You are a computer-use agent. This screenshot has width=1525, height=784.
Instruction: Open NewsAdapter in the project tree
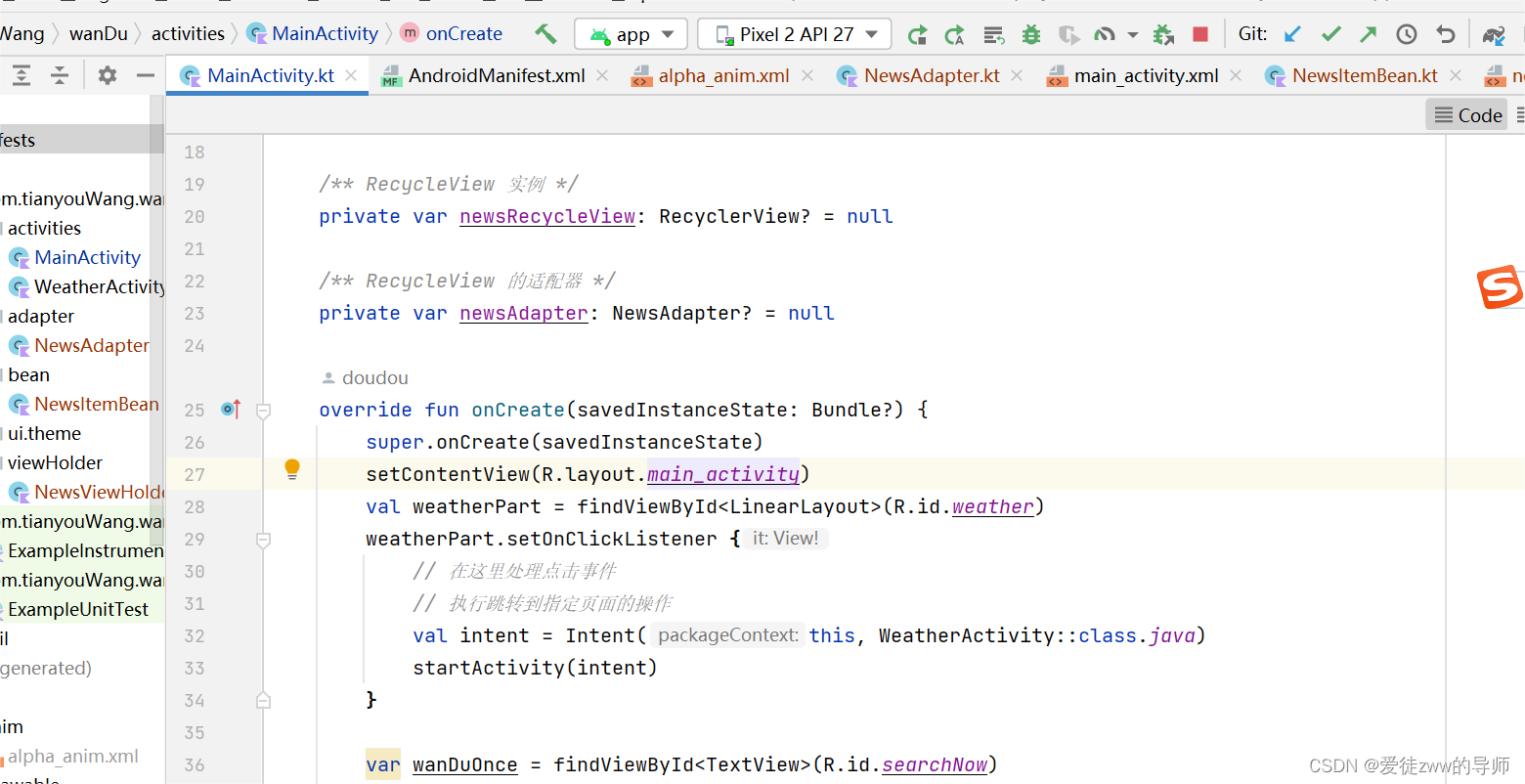click(x=79, y=345)
